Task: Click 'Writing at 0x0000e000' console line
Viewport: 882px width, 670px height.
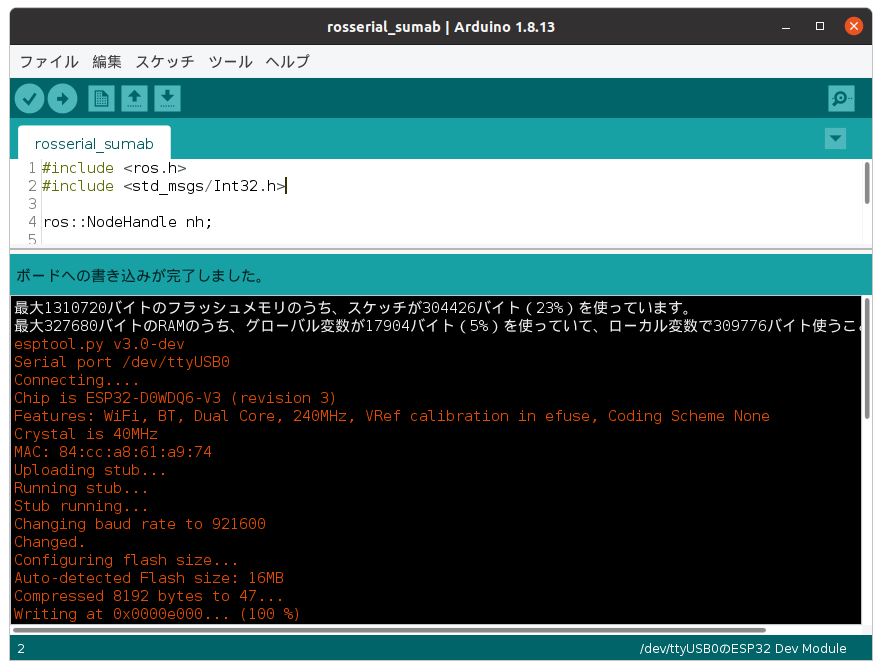Action: point(157,614)
